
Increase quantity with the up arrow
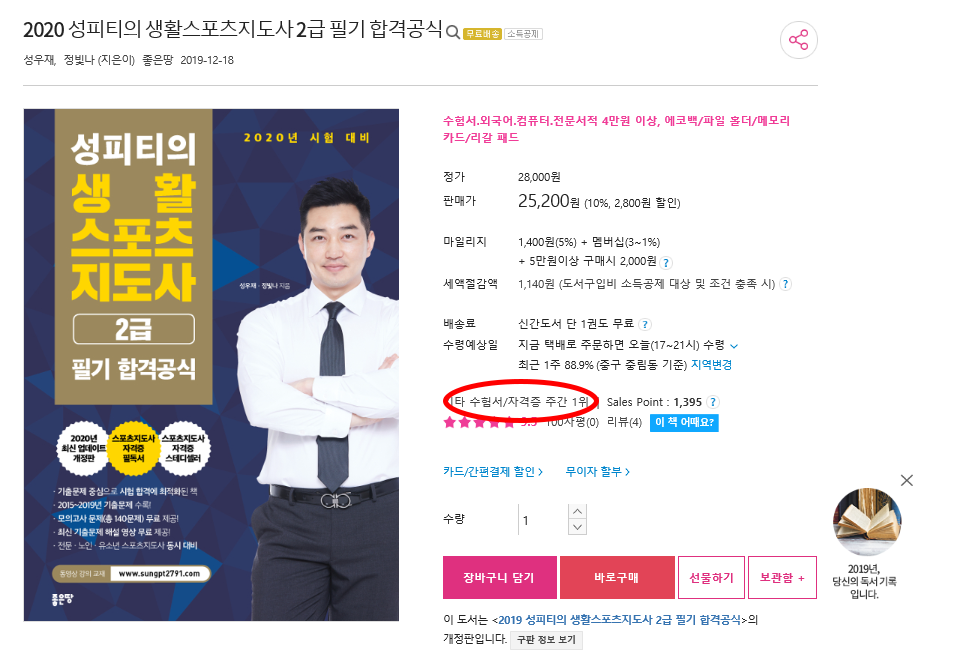coord(577,512)
